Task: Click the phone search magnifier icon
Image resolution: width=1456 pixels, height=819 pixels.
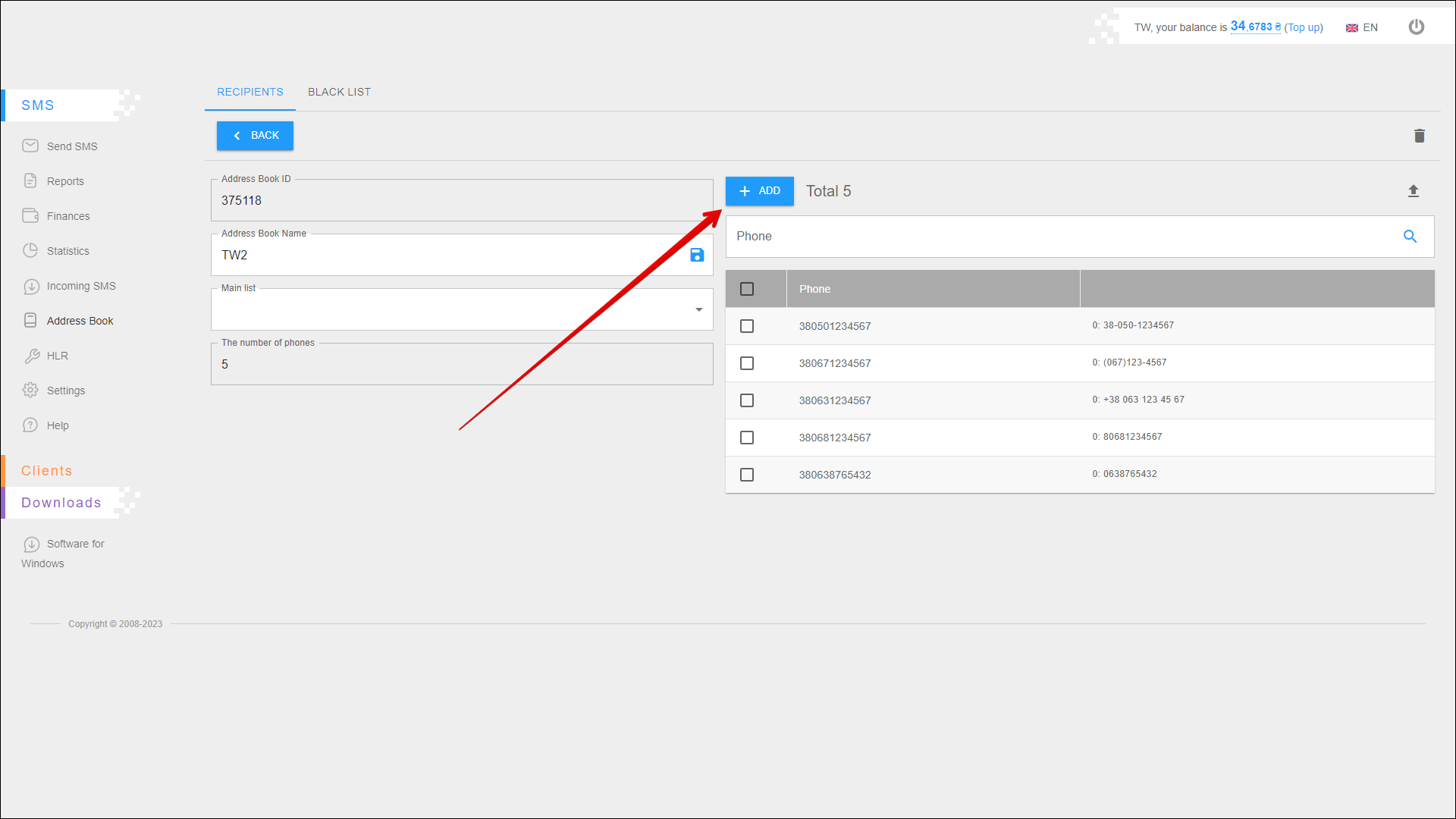Action: click(1410, 237)
